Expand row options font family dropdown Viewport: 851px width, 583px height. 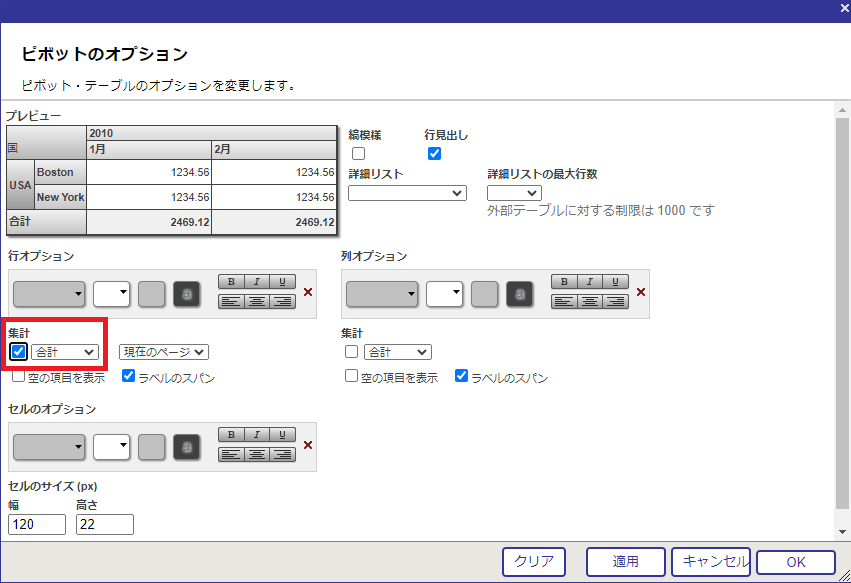[x=49, y=294]
